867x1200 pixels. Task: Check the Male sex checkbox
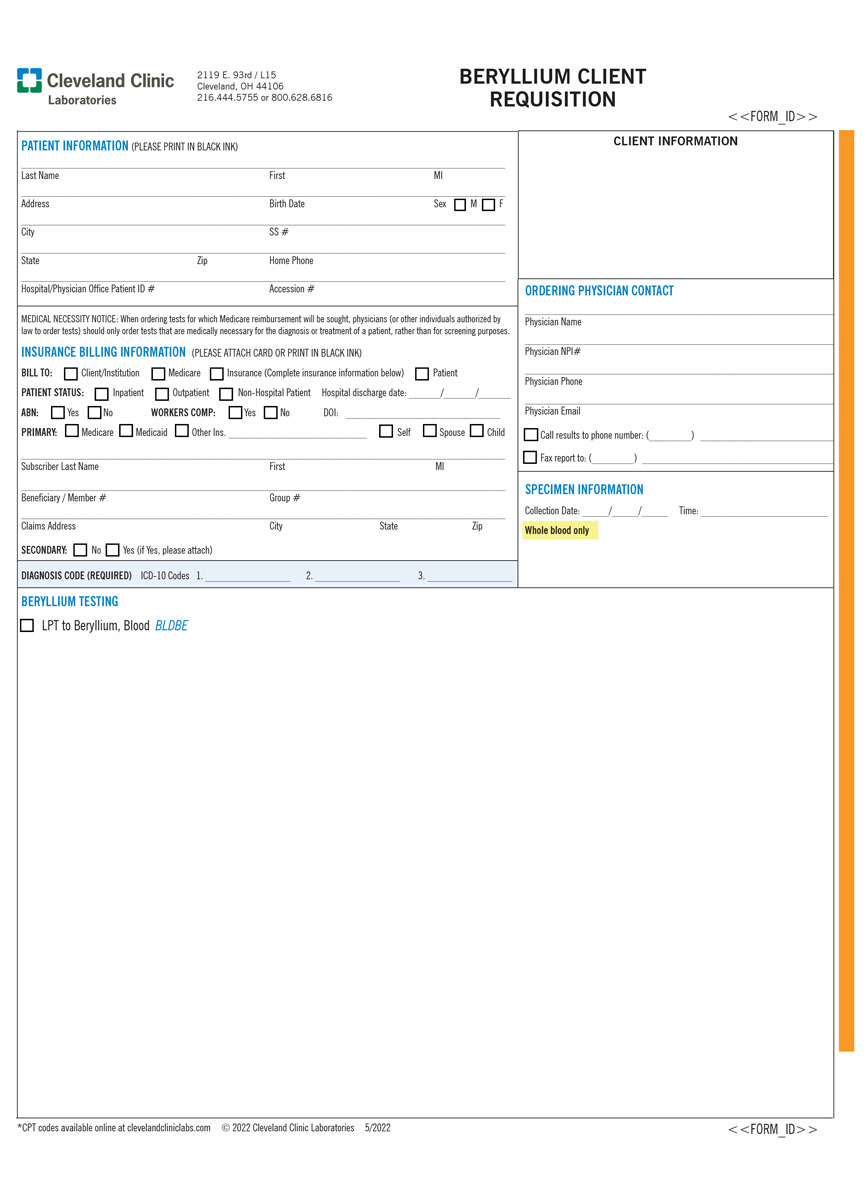[460, 205]
